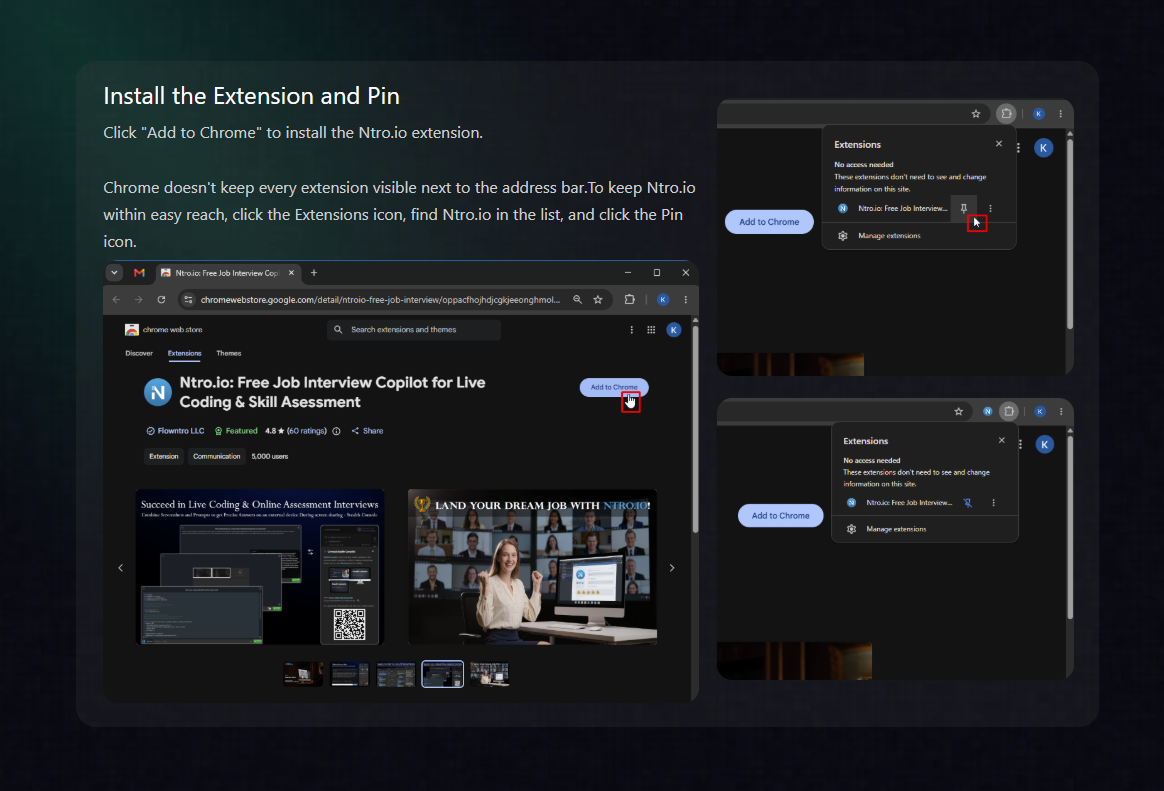Open 'Succeed in Live Coding' screenshot image
The image size is (1164, 791).
pyautogui.click(x=260, y=567)
